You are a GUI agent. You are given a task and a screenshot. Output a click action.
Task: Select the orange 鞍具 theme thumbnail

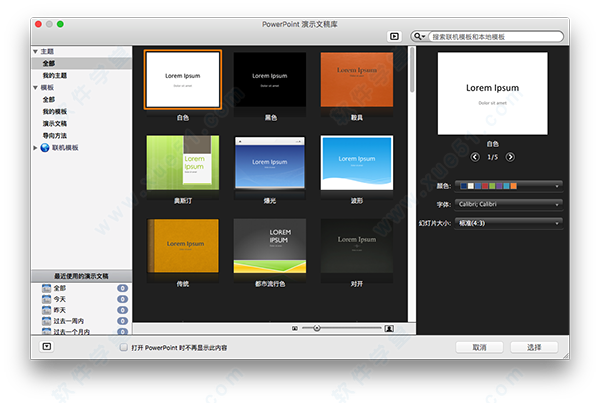click(x=357, y=80)
